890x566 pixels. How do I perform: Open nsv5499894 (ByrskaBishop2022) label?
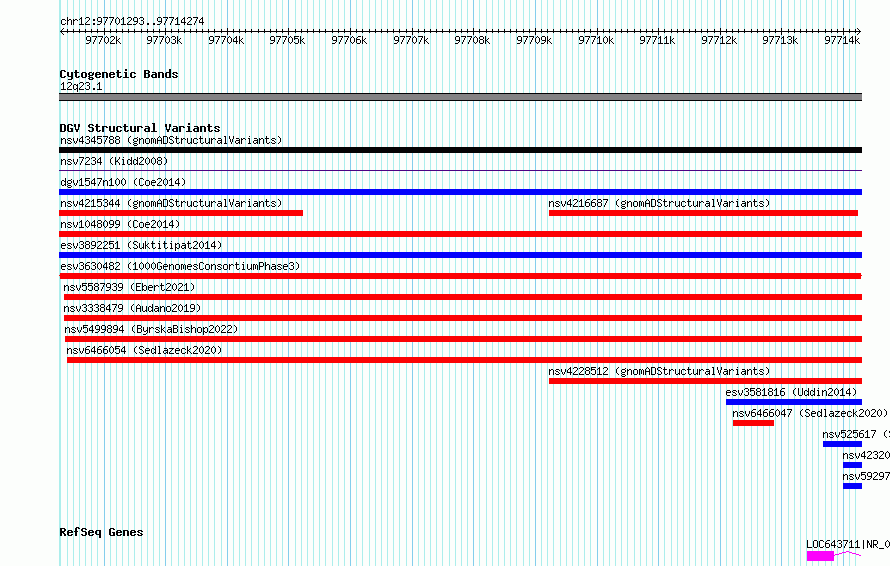point(151,329)
